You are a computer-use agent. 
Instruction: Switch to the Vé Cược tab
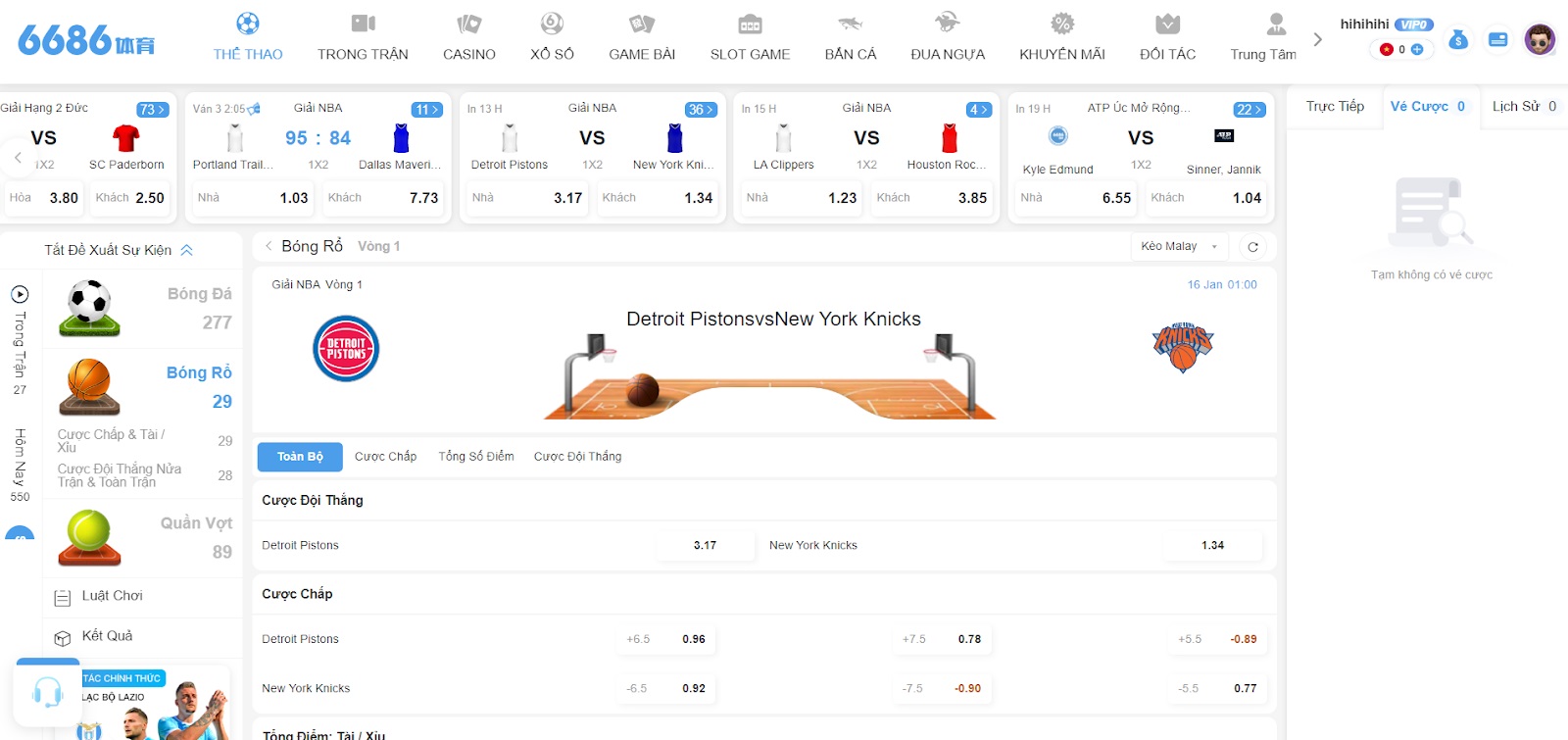click(x=1428, y=106)
